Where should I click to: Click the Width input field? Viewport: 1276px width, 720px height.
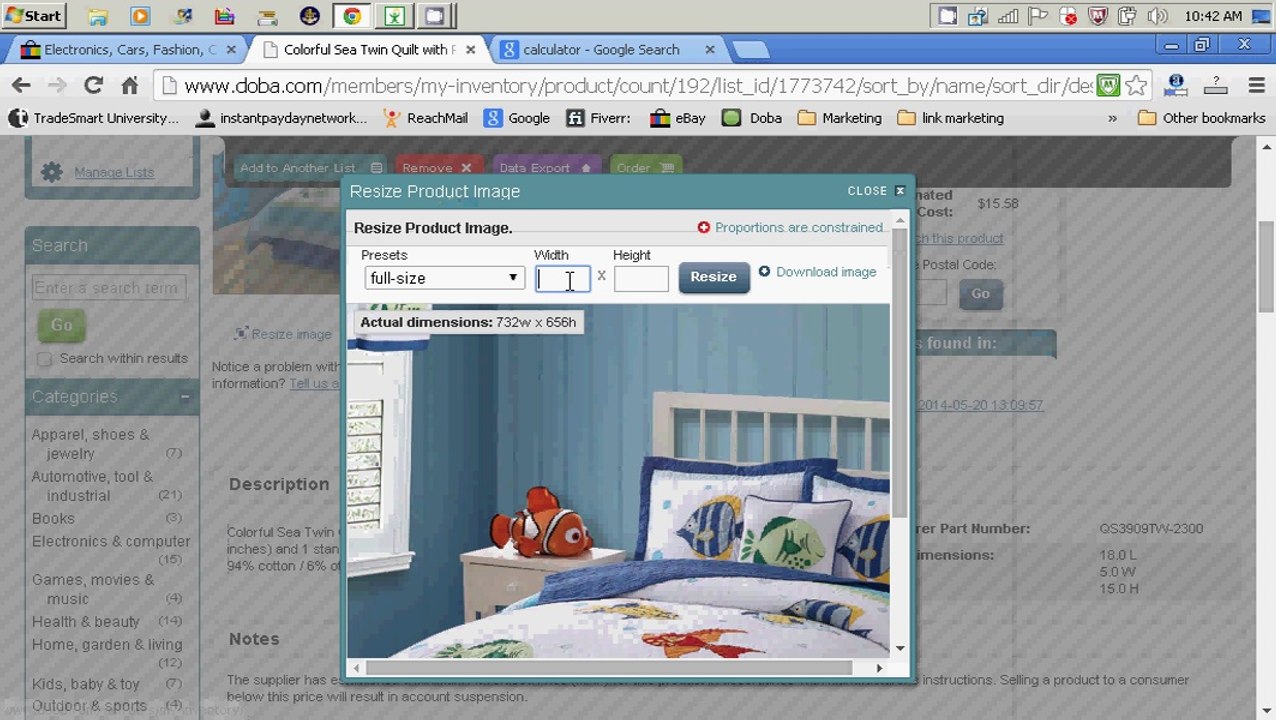(x=563, y=279)
